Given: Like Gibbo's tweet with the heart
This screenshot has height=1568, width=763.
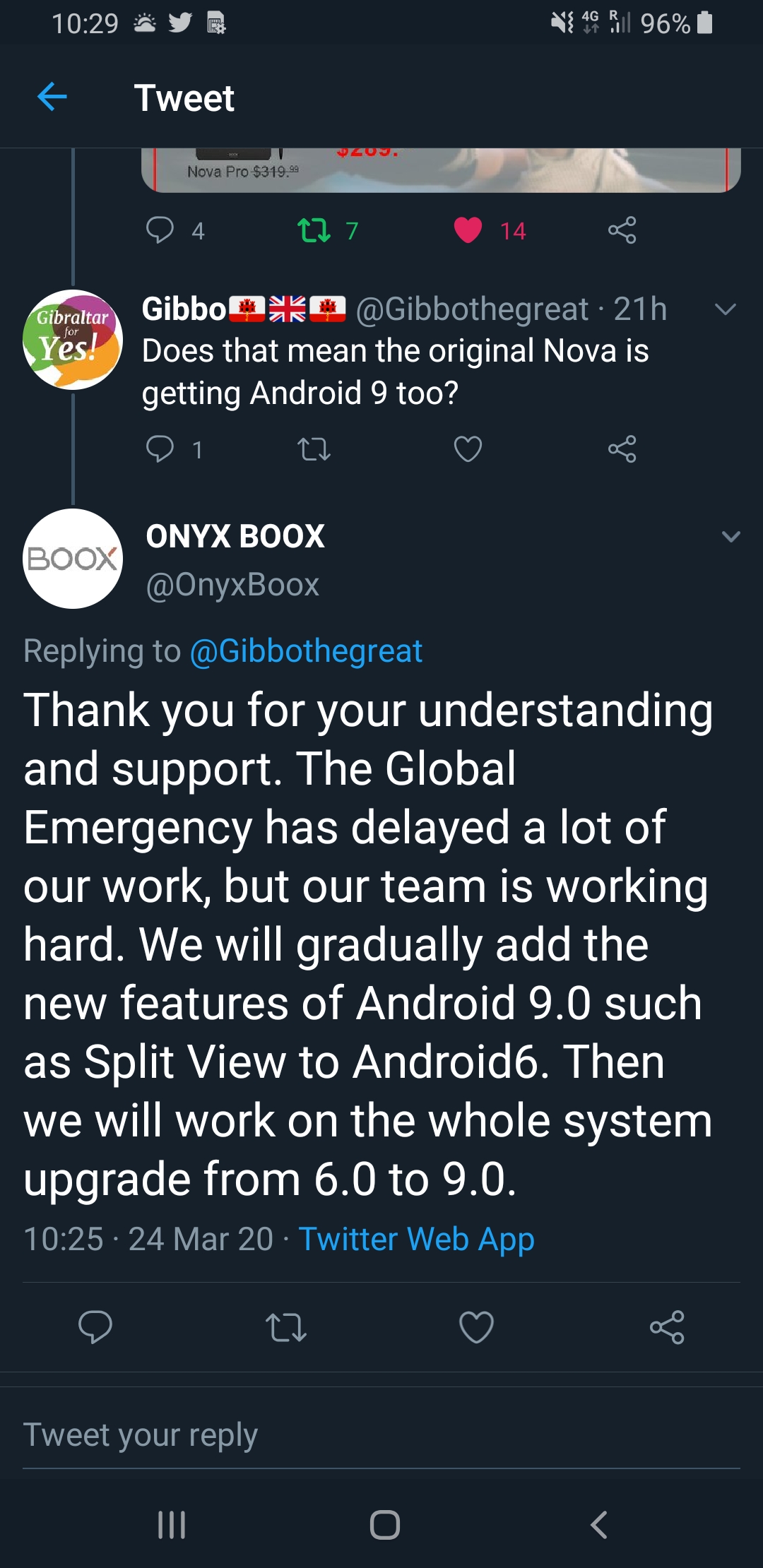Looking at the screenshot, I should coord(468,449).
